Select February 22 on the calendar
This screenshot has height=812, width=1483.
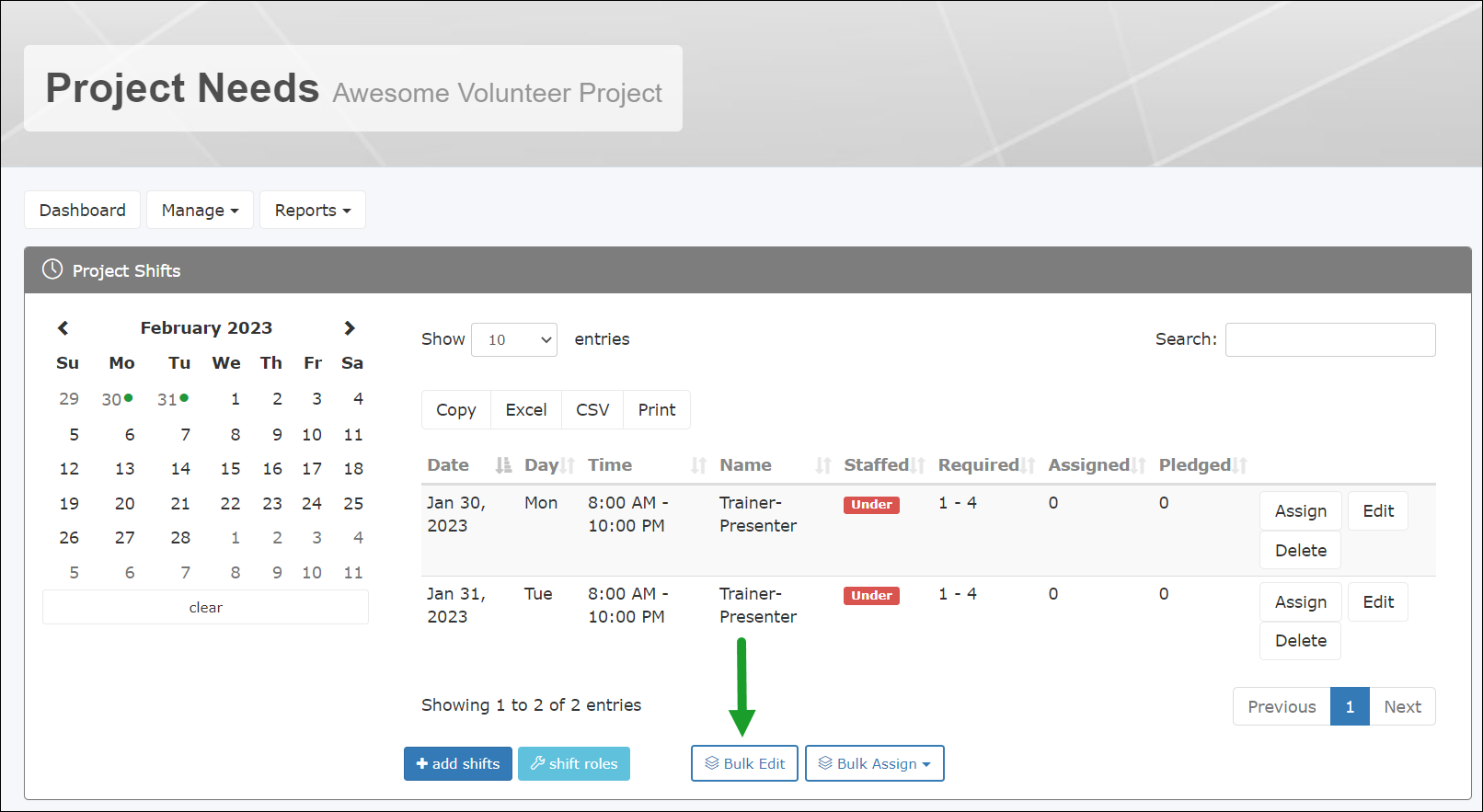(x=230, y=504)
